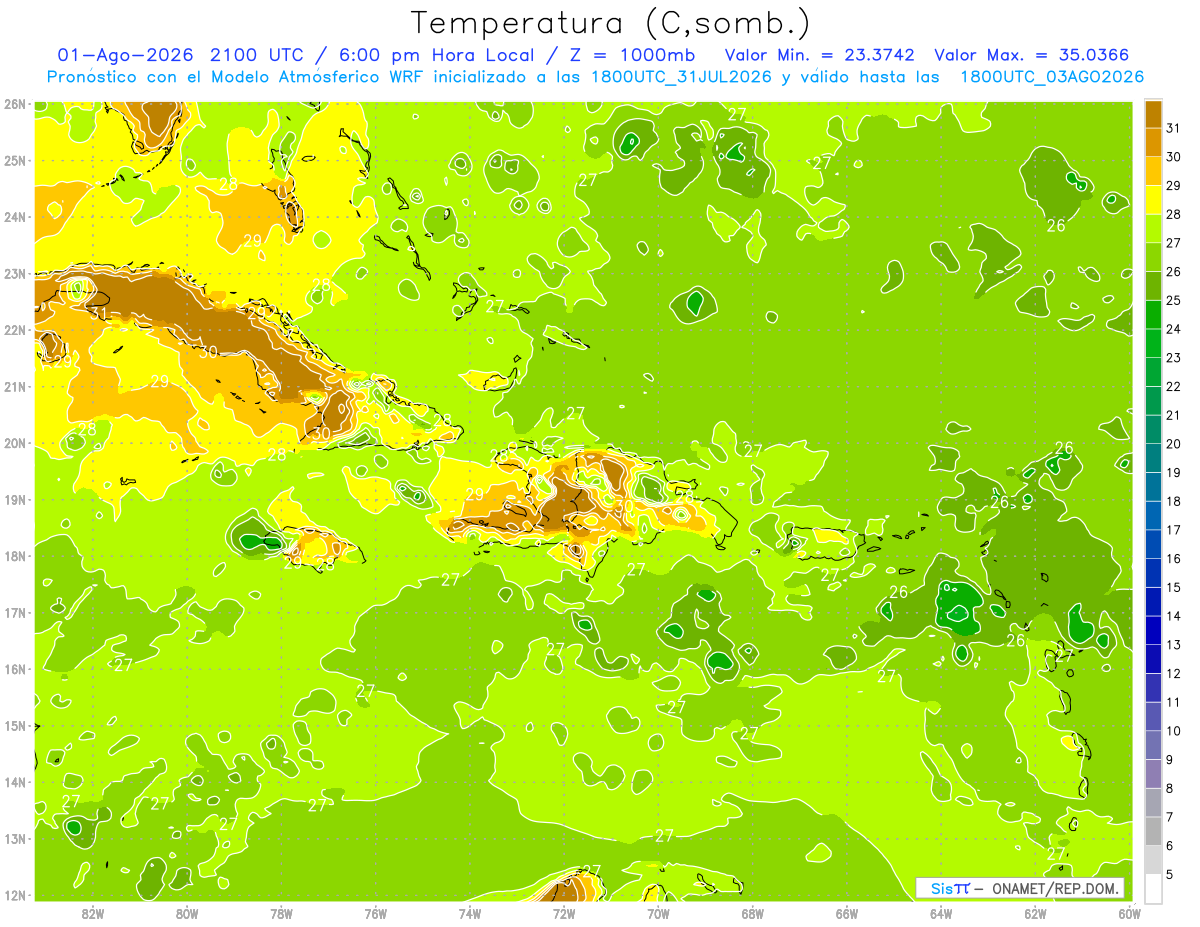Click the 15 label on the color scale
The image size is (1200, 927).
[1173, 587]
